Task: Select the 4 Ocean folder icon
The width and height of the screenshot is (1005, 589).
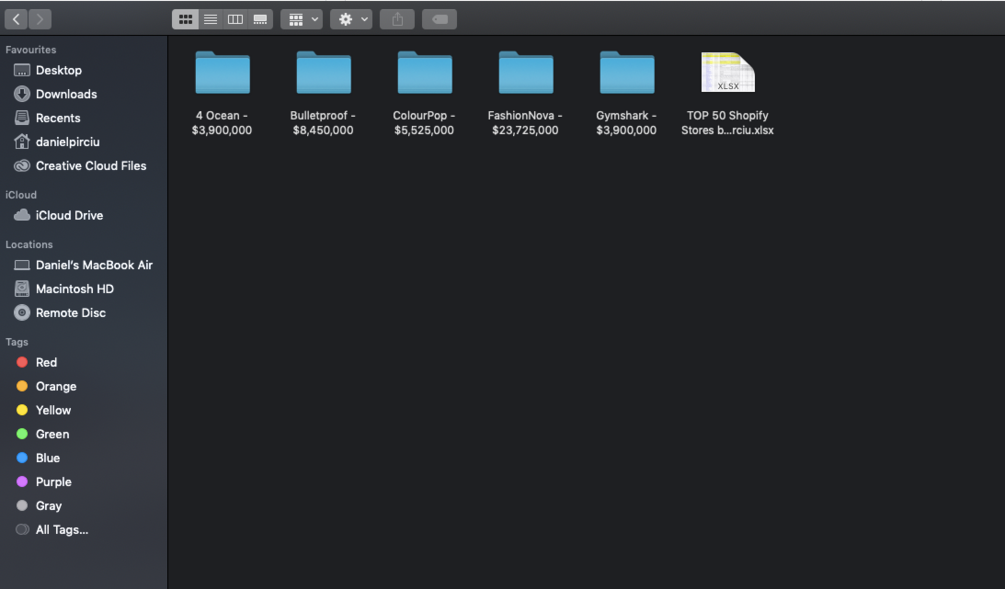Action: point(222,72)
